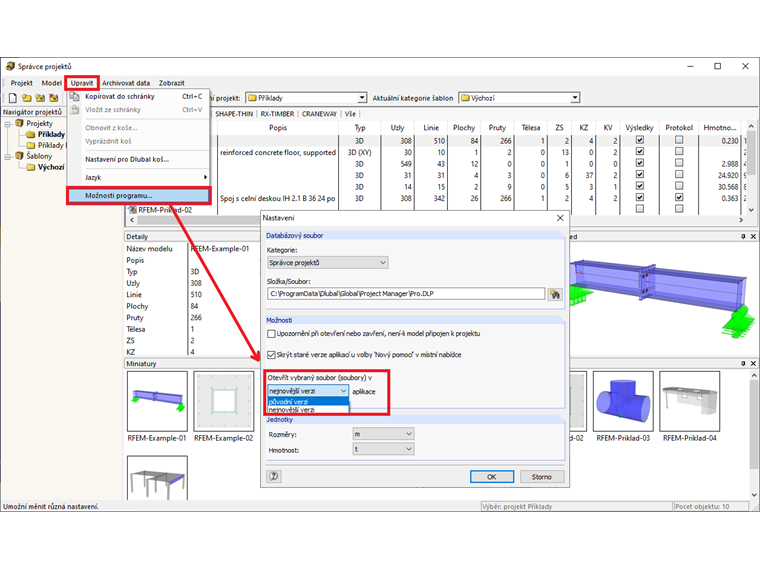
Task: Cancel the dialog with Storno button
Action: 542,477
